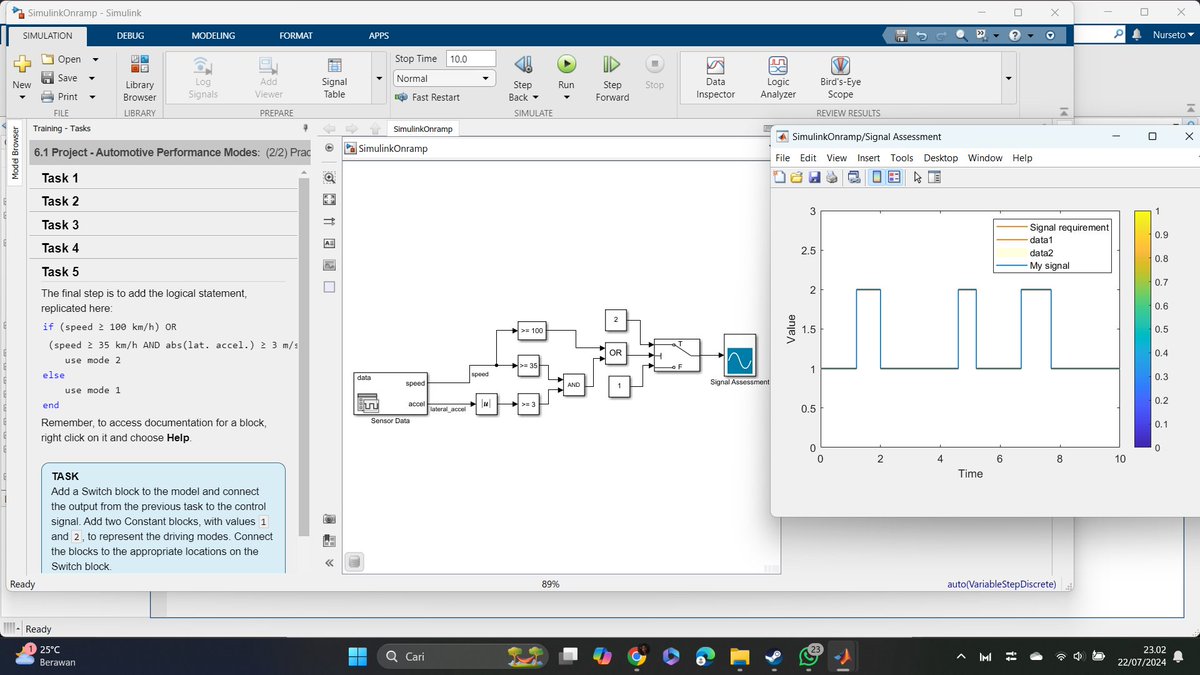Screen dimensions: 1200x675
Task: Switch to the APPS ribbon tab
Action: click(x=378, y=35)
